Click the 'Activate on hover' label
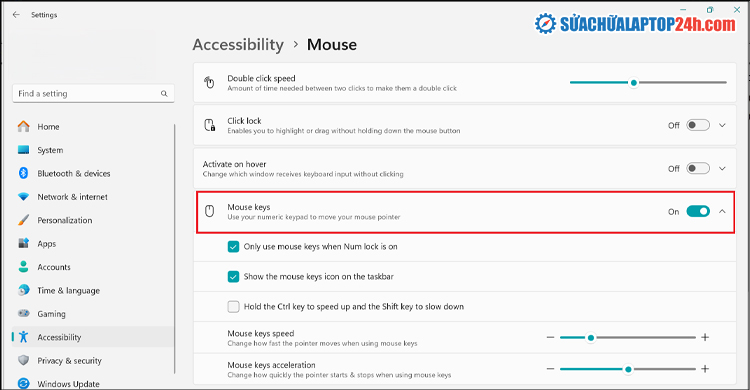Image resolution: width=750 pixels, height=390 pixels. pyautogui.click(x=234, y=164)
